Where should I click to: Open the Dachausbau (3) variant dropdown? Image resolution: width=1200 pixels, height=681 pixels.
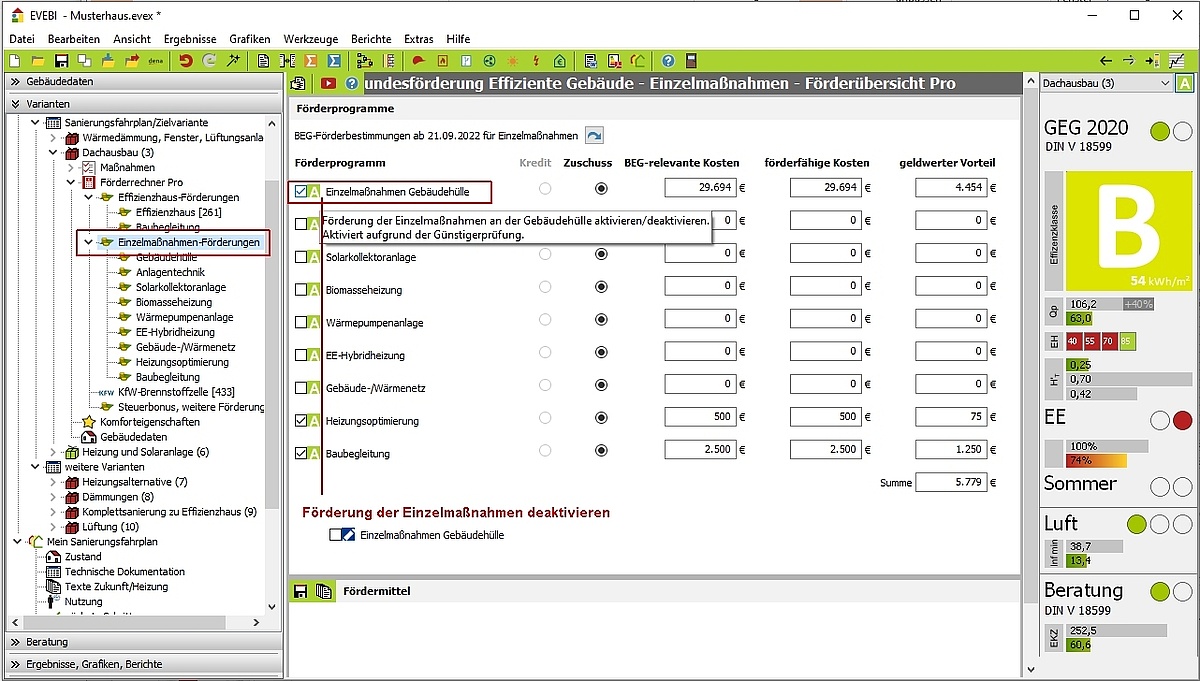[1106, 84]
